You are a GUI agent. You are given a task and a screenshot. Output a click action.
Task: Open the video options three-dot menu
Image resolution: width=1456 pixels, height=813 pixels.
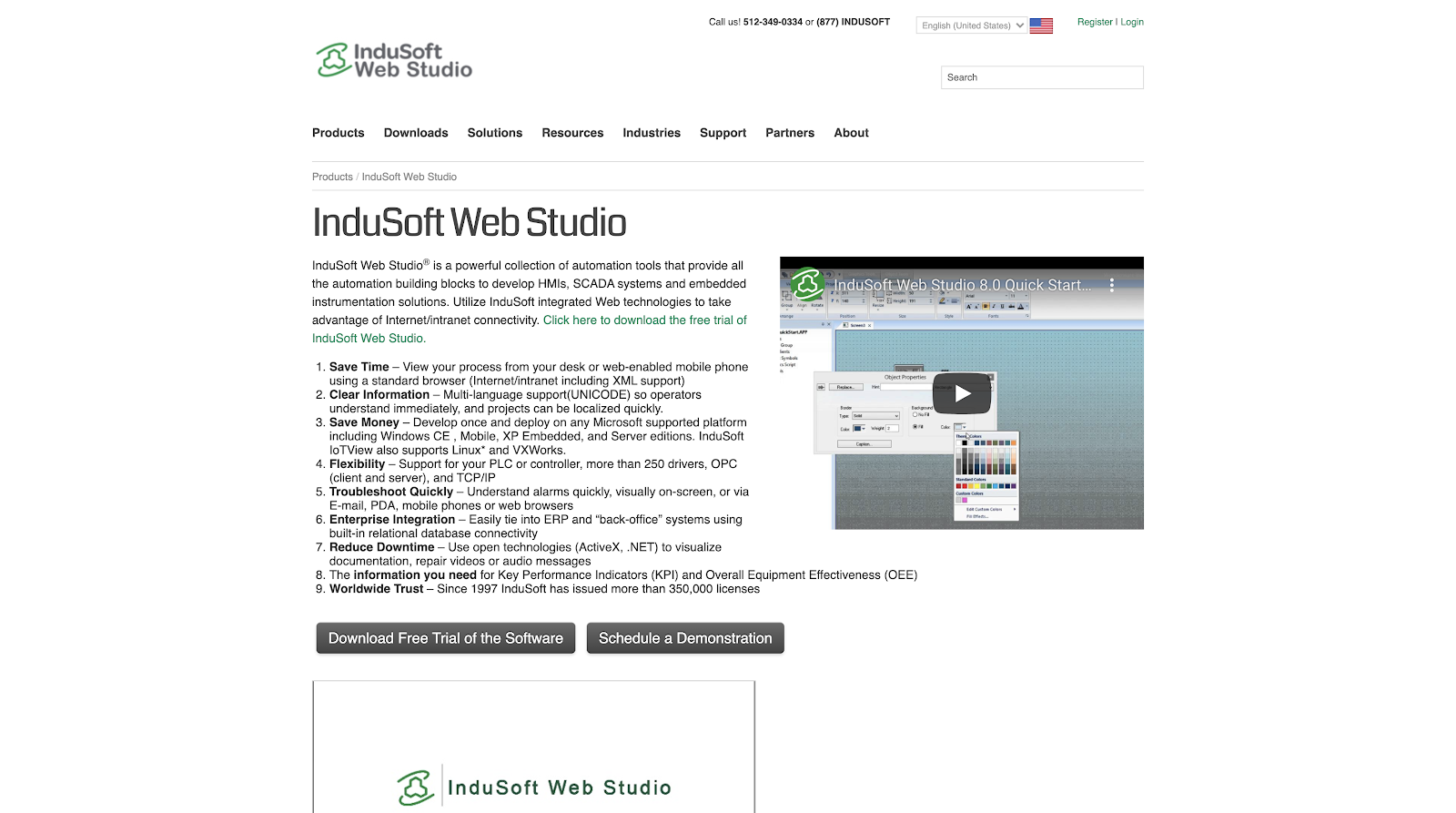tap(1112, 285)
